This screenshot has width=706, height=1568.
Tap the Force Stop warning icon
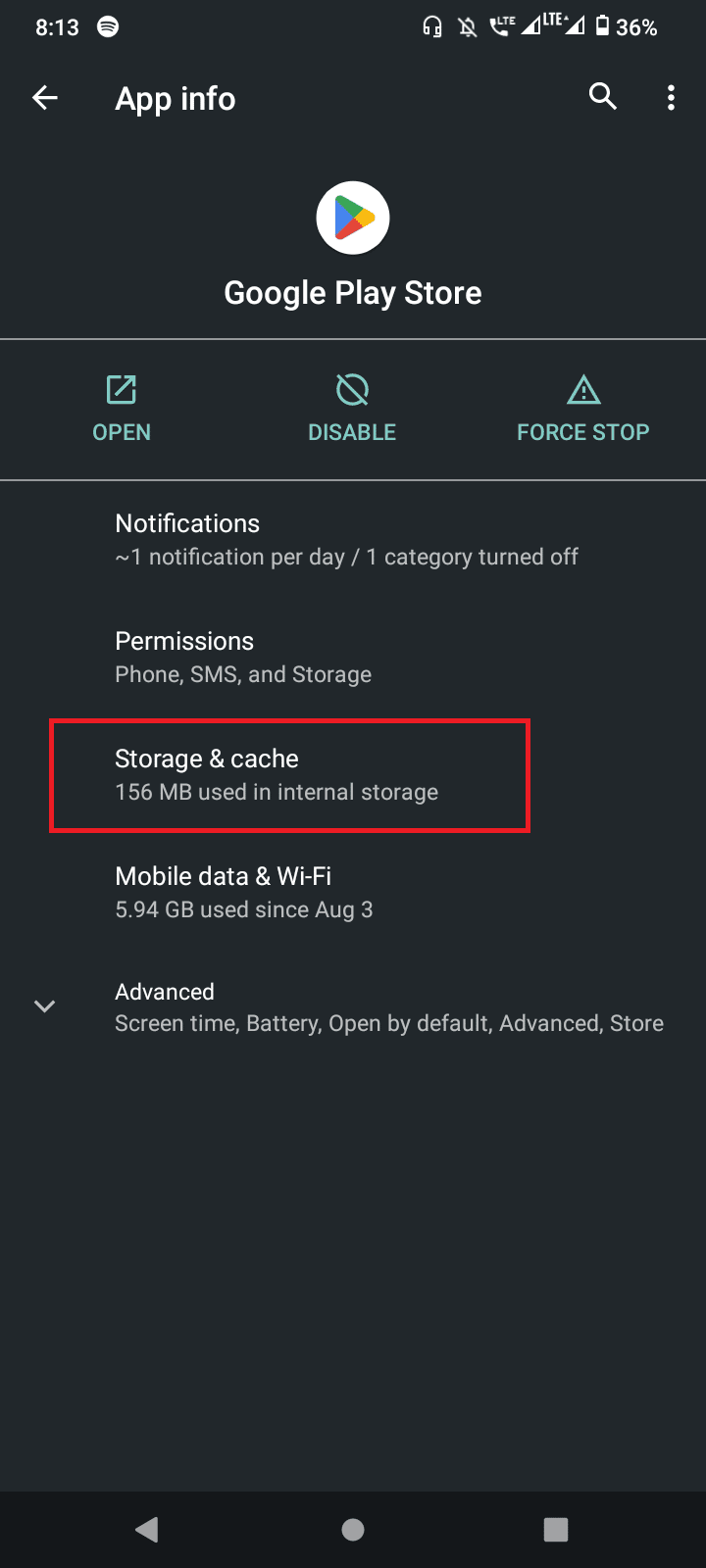[582, 389]
